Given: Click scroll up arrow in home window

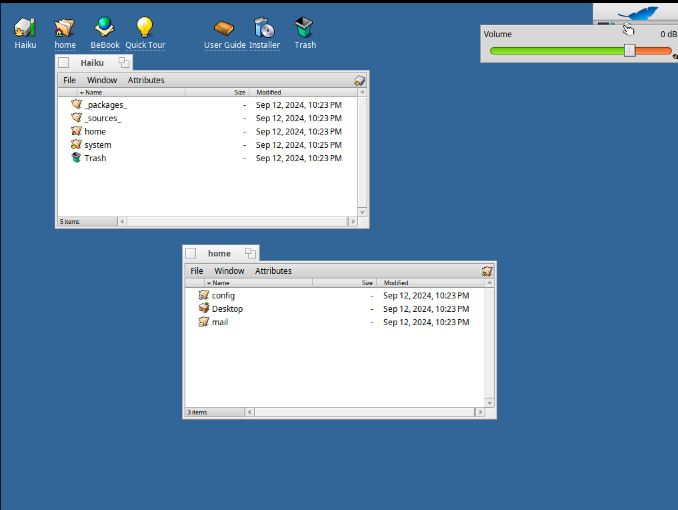Looking at the screenshot, I should coord(489,283).
